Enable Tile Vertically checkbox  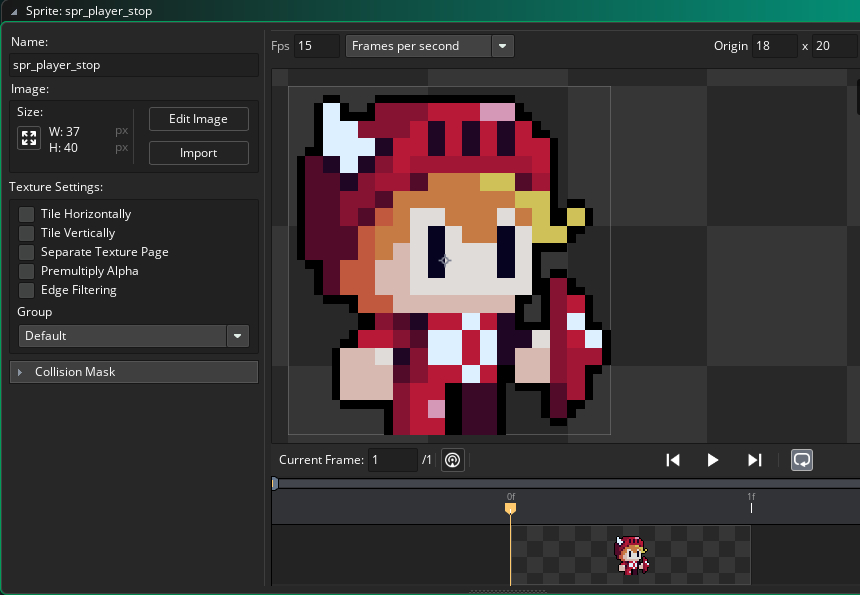click(26, 233)
